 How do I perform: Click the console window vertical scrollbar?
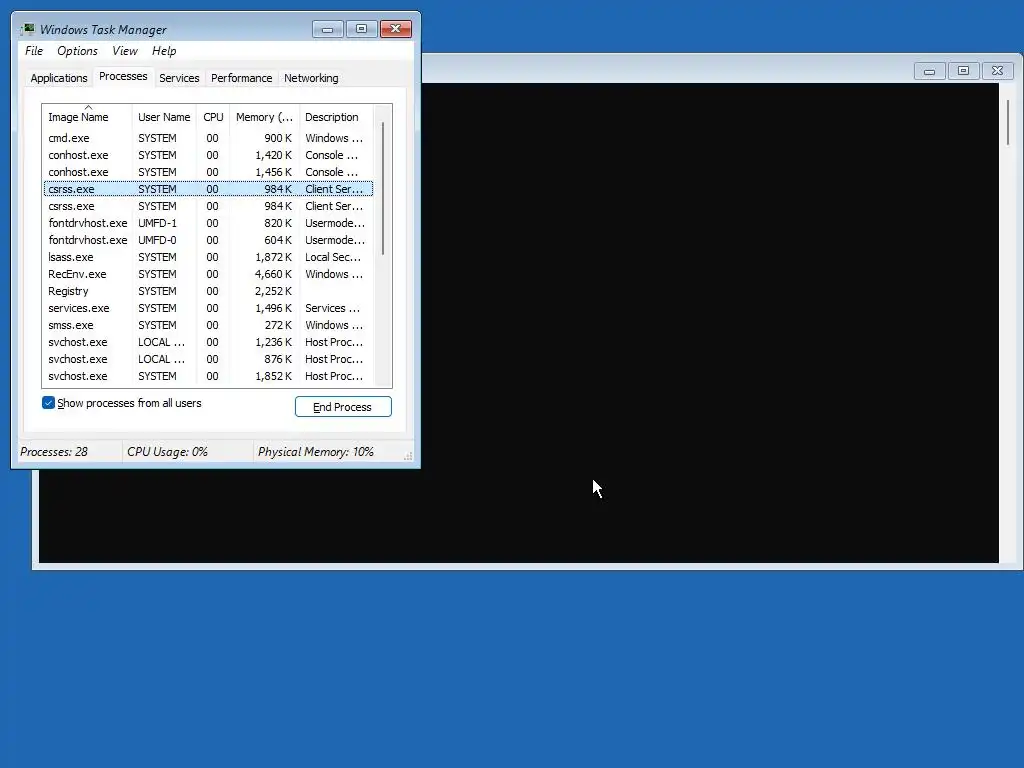pyautogui.click(x=1008, y=123)
